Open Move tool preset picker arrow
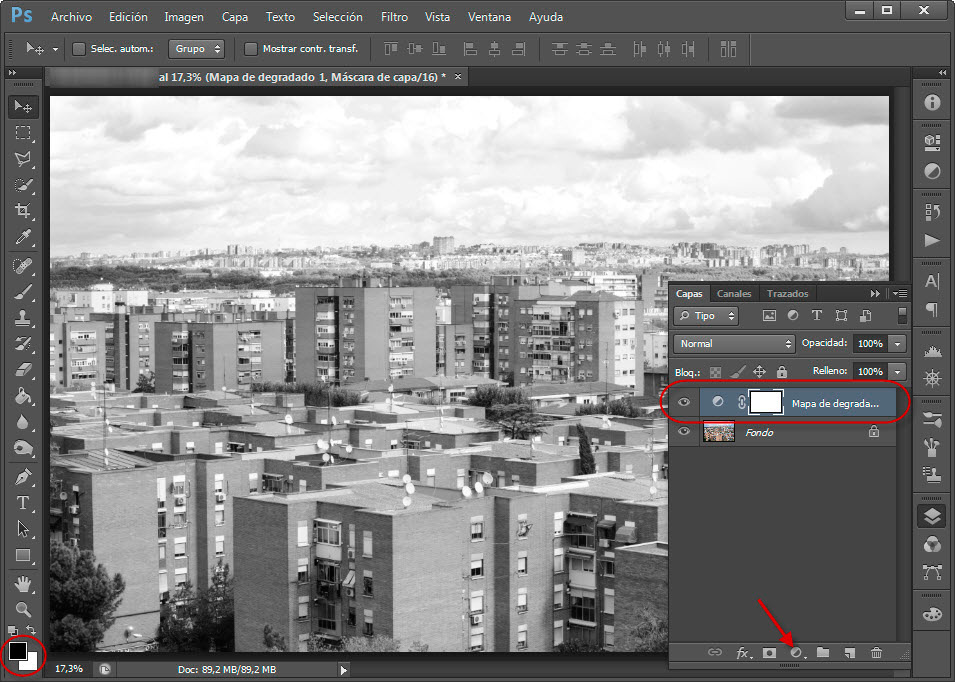 coord(55,49)
